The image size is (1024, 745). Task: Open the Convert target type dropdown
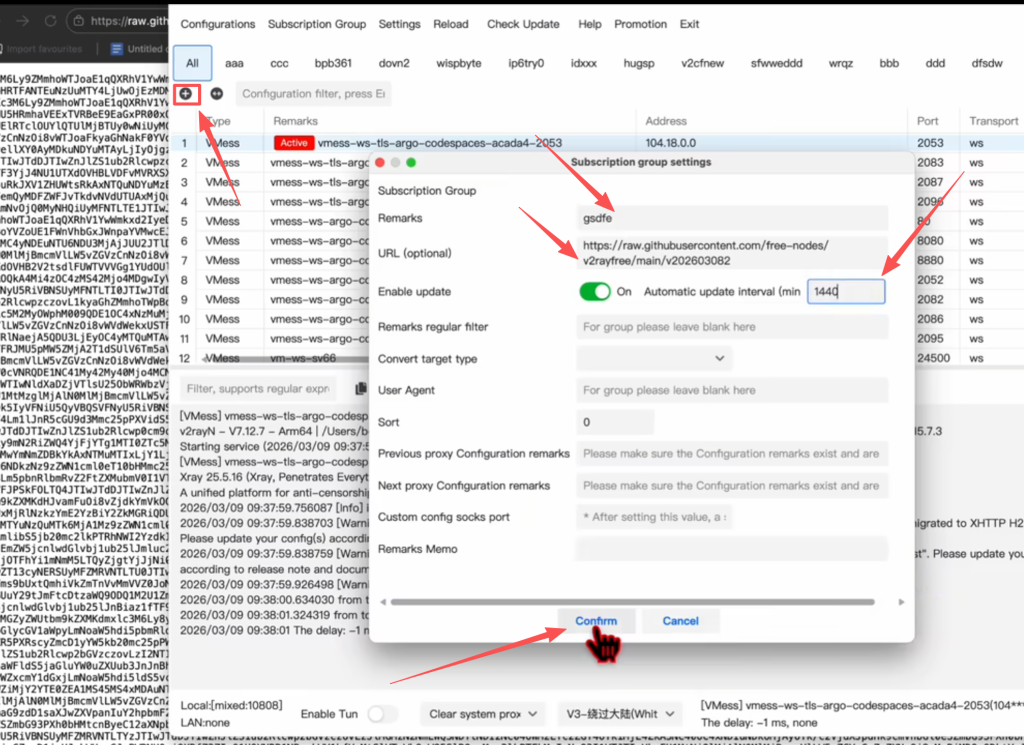[x=654, y=359]
